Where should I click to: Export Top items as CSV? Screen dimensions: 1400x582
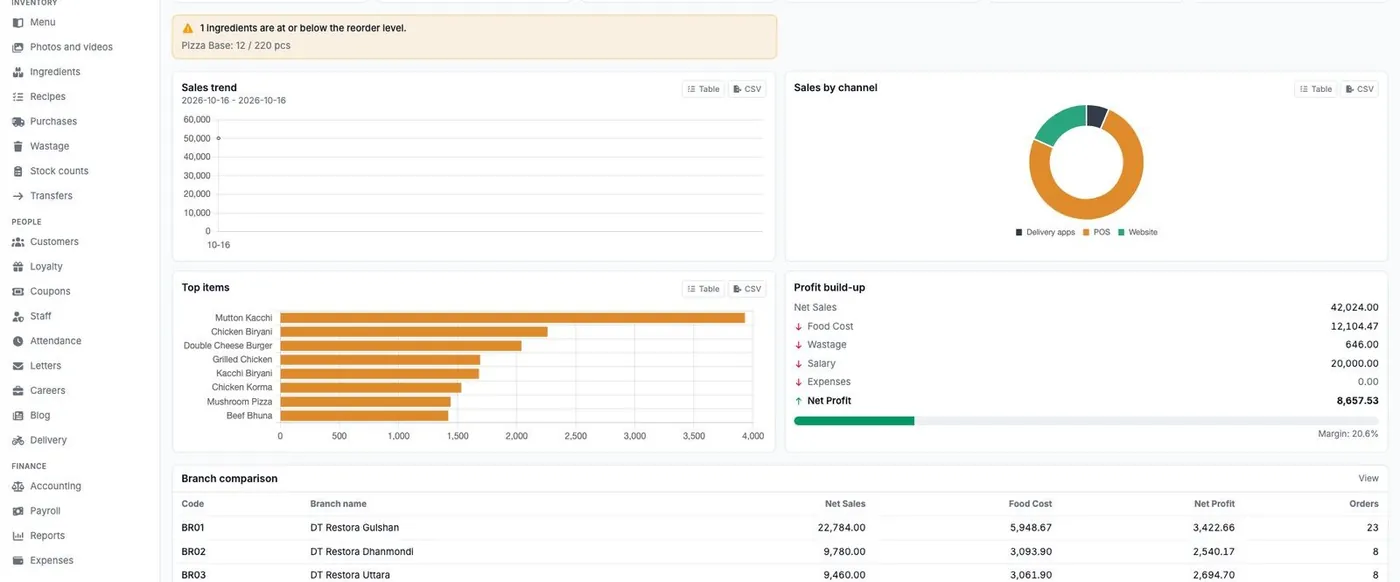click(747, 289)
